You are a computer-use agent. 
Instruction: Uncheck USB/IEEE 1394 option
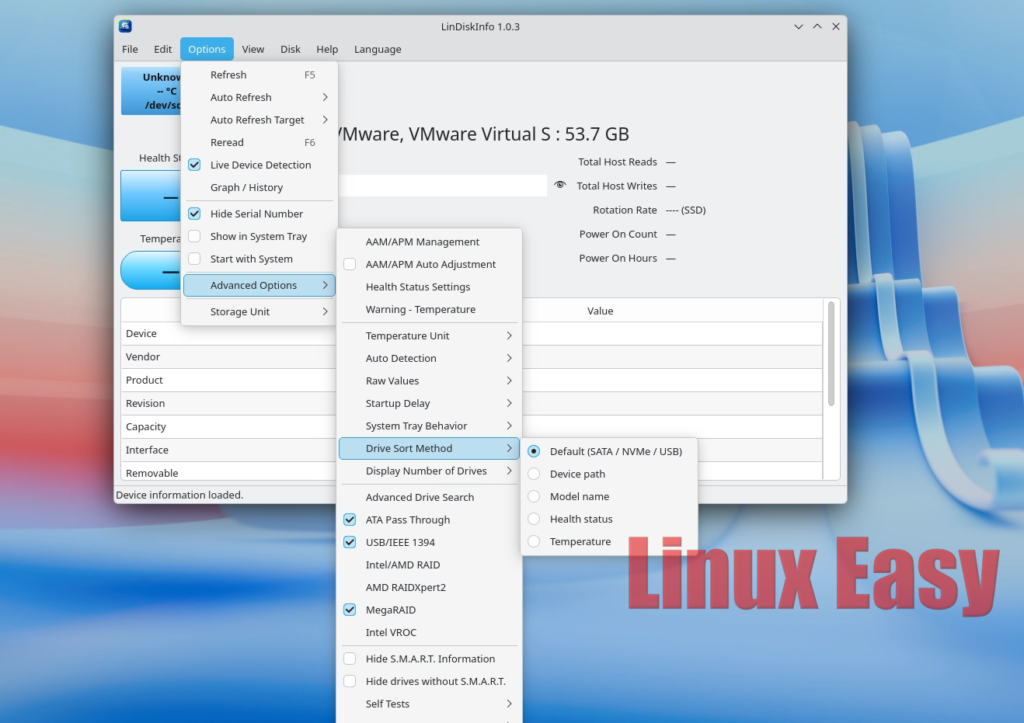pos(349,542)
